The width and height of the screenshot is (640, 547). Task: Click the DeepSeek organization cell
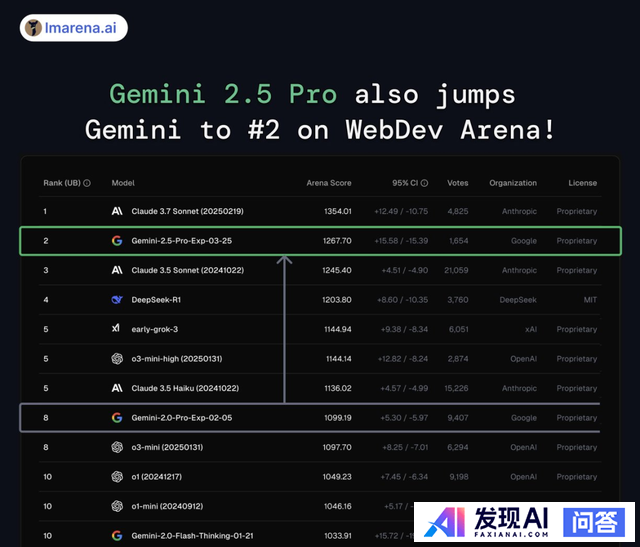tap(518, 300)
